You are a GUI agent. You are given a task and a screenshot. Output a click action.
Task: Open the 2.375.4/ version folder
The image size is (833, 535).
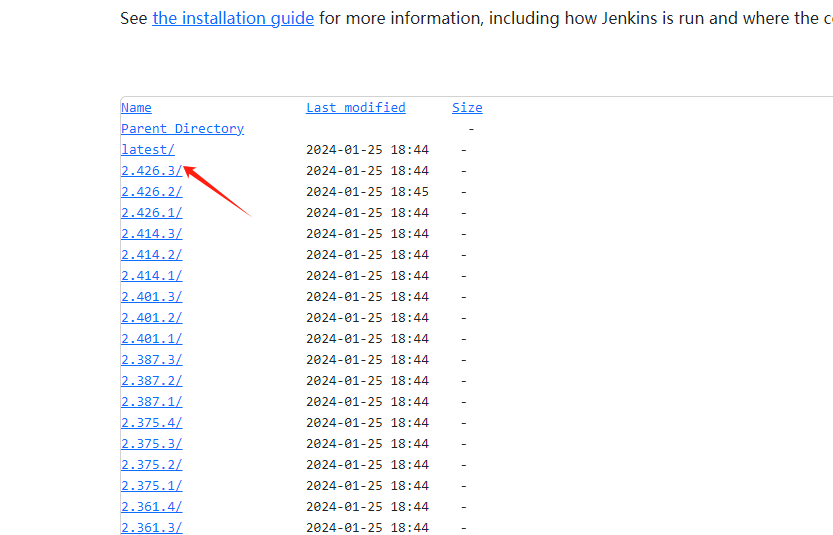151,422
